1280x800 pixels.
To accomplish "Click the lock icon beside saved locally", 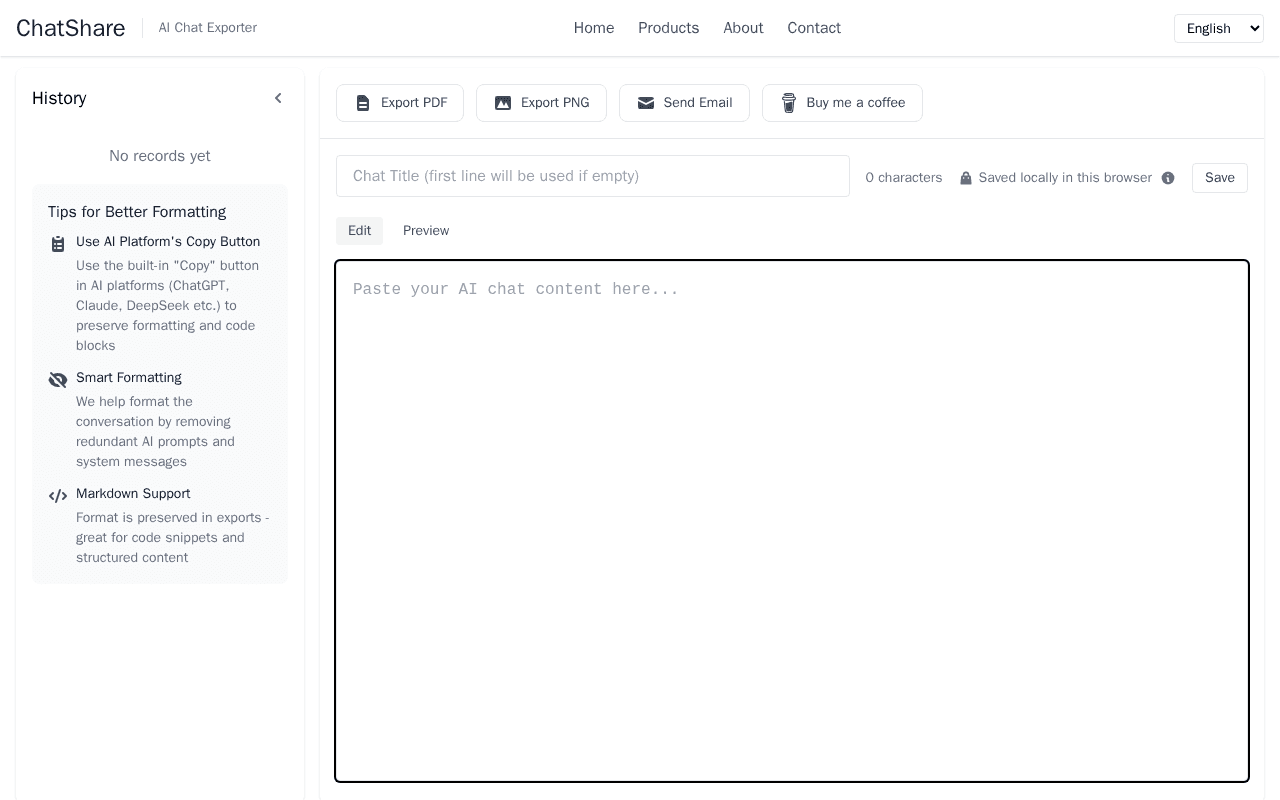I will (x=966, y=178).
